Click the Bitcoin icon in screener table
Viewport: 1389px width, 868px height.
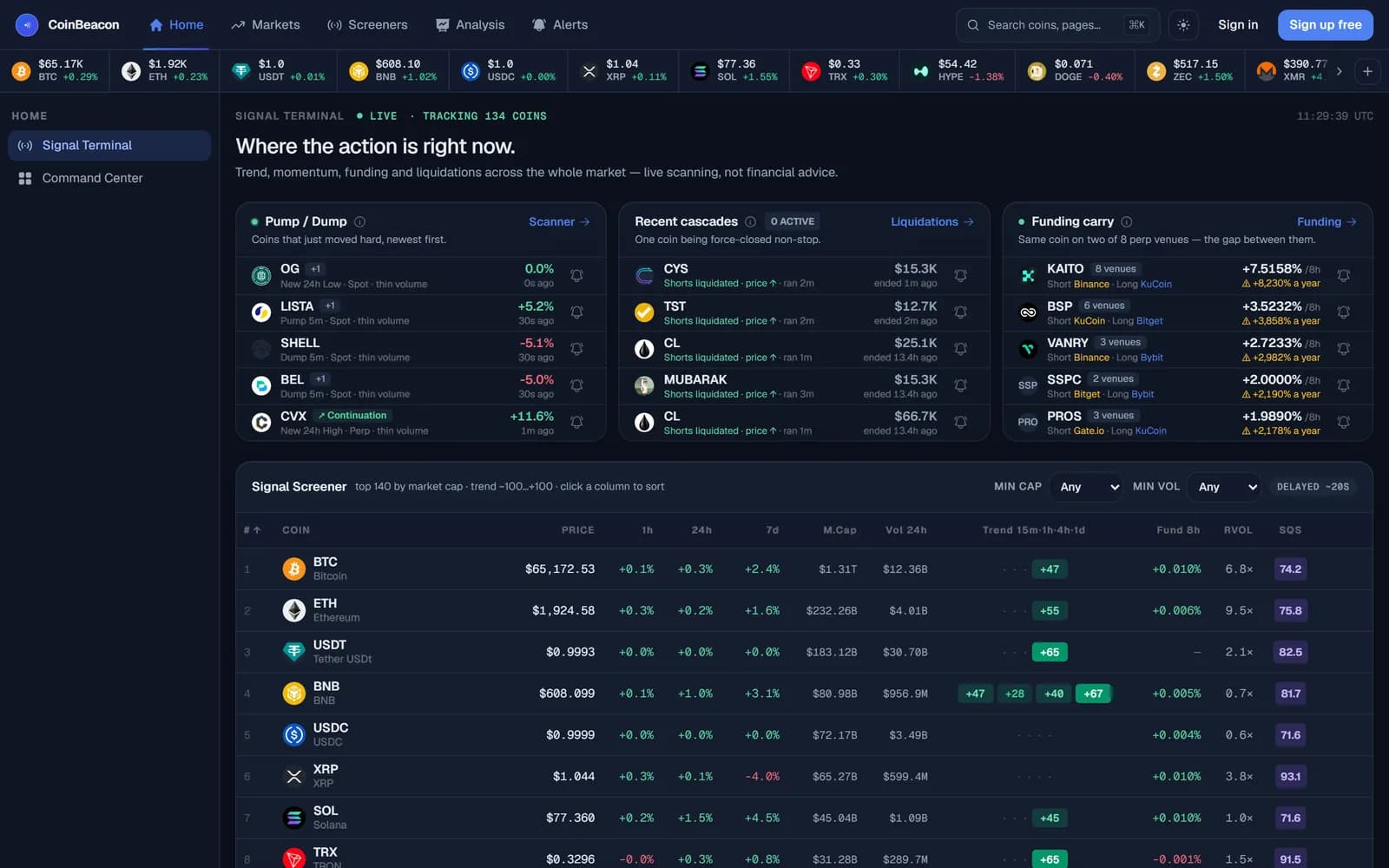[x=294, y=569]
